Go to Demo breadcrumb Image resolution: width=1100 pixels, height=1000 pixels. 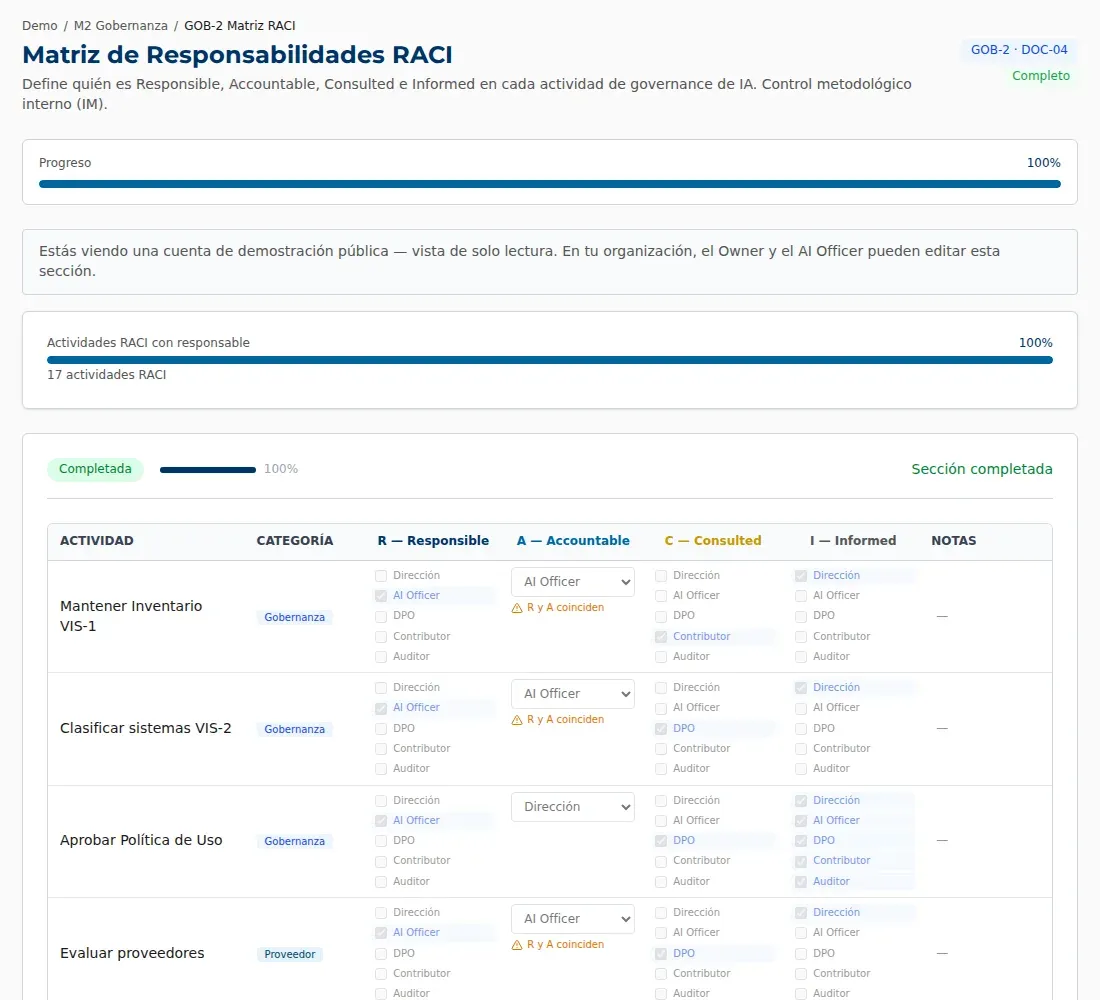click(39, 26)
